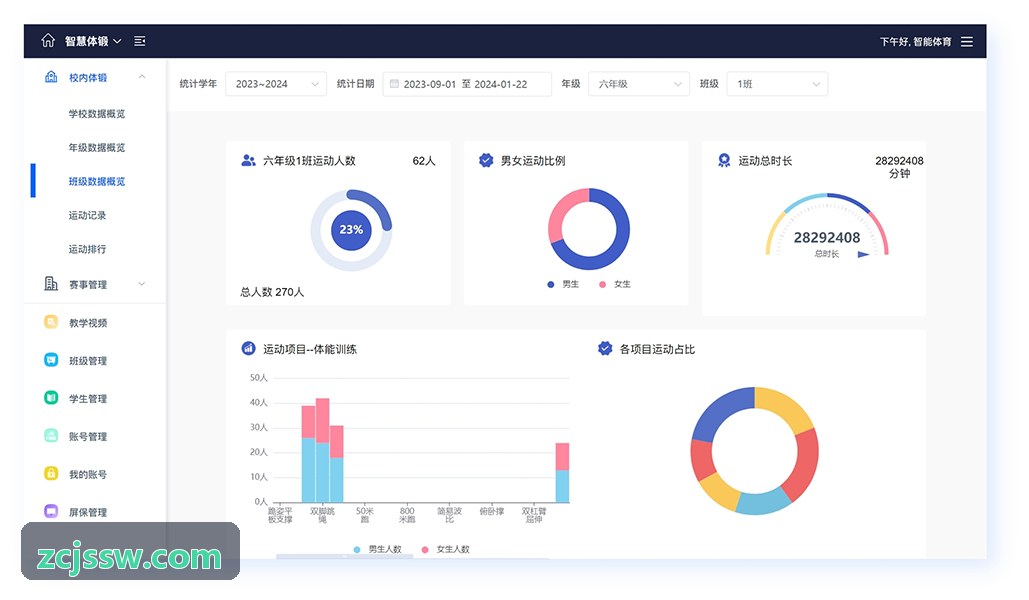Open the 年级 六年级 dropdown

tap(639, 84)
